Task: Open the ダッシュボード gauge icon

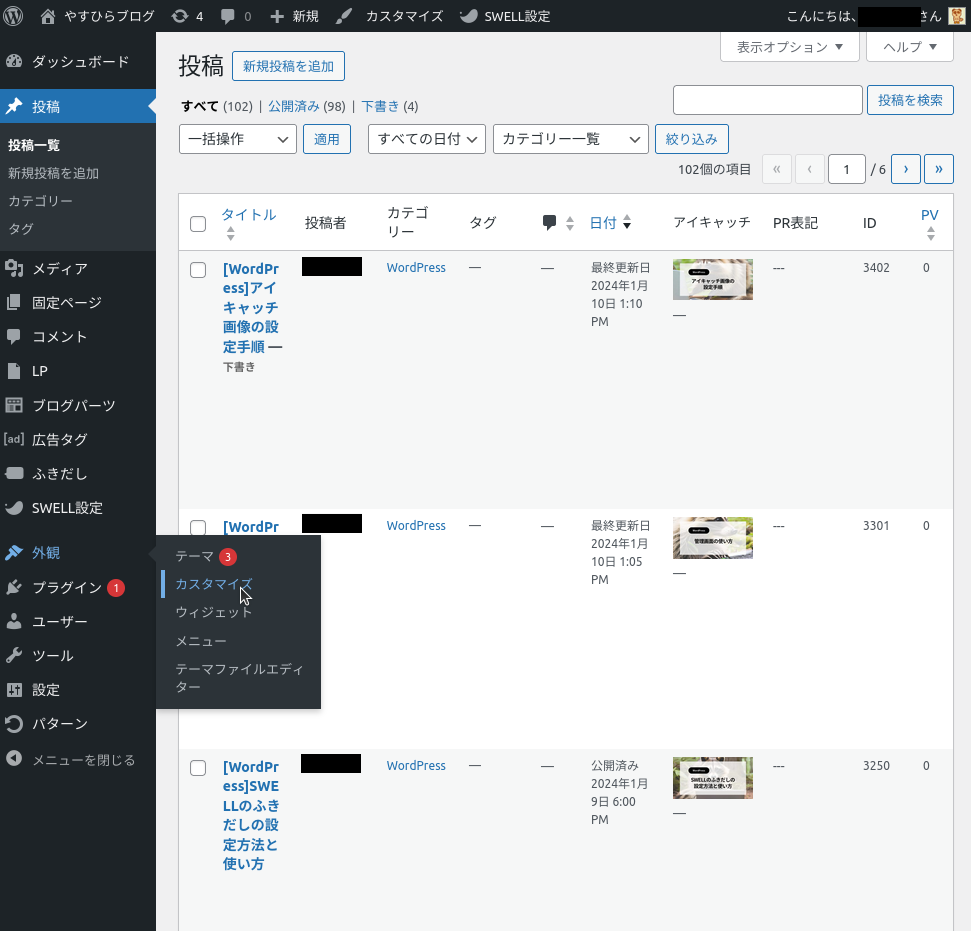Action: click(14, 61)
